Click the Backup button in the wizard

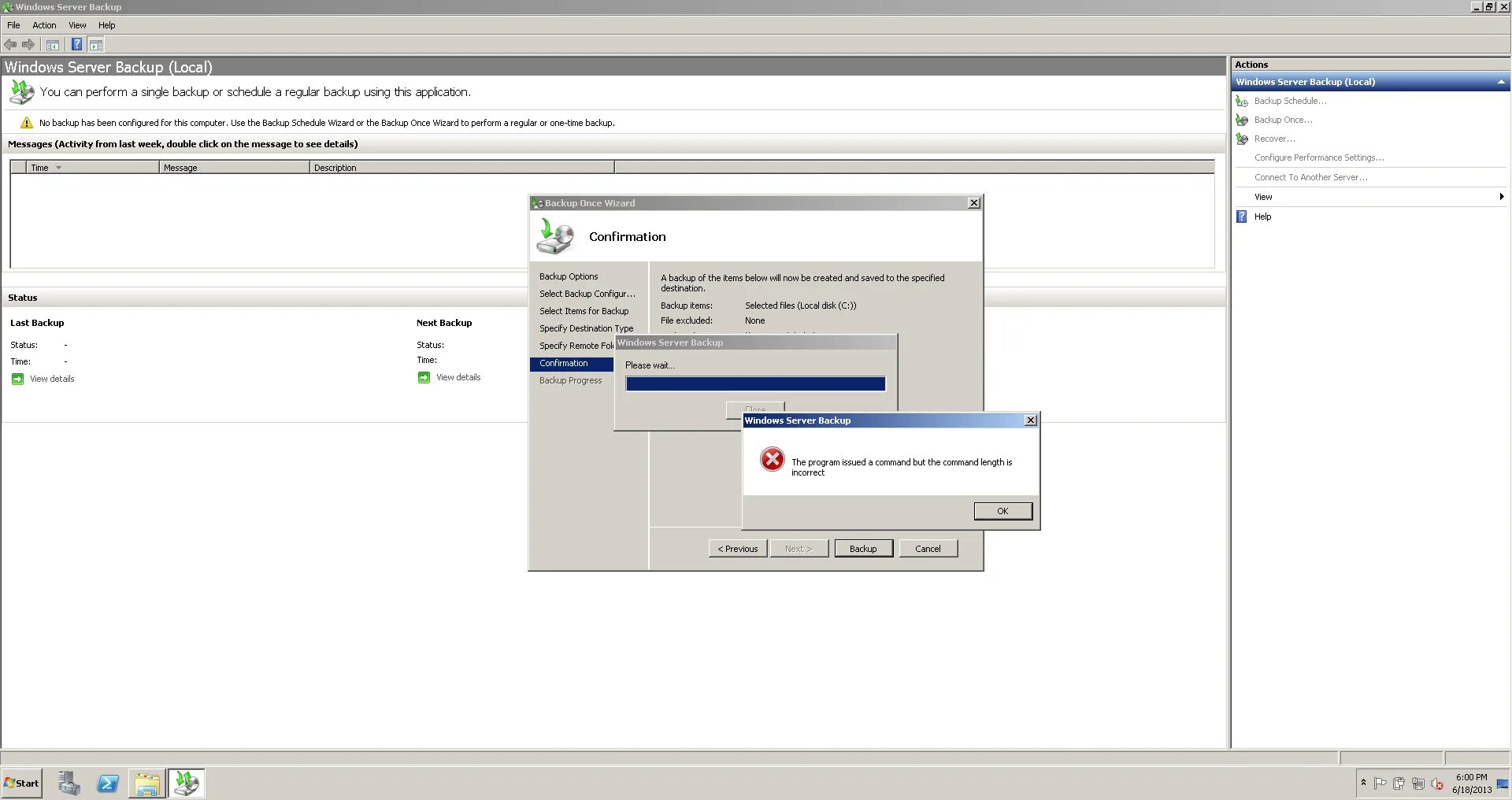point(863,549)
